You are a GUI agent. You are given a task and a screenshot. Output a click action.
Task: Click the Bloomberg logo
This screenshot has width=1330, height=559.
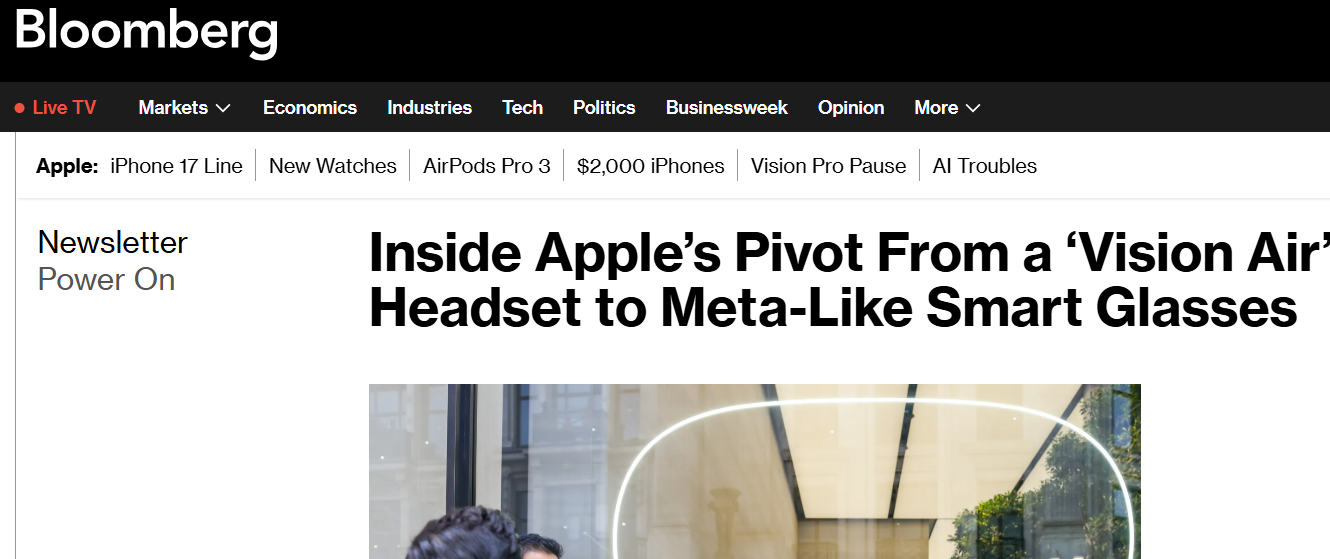[146, 31]
